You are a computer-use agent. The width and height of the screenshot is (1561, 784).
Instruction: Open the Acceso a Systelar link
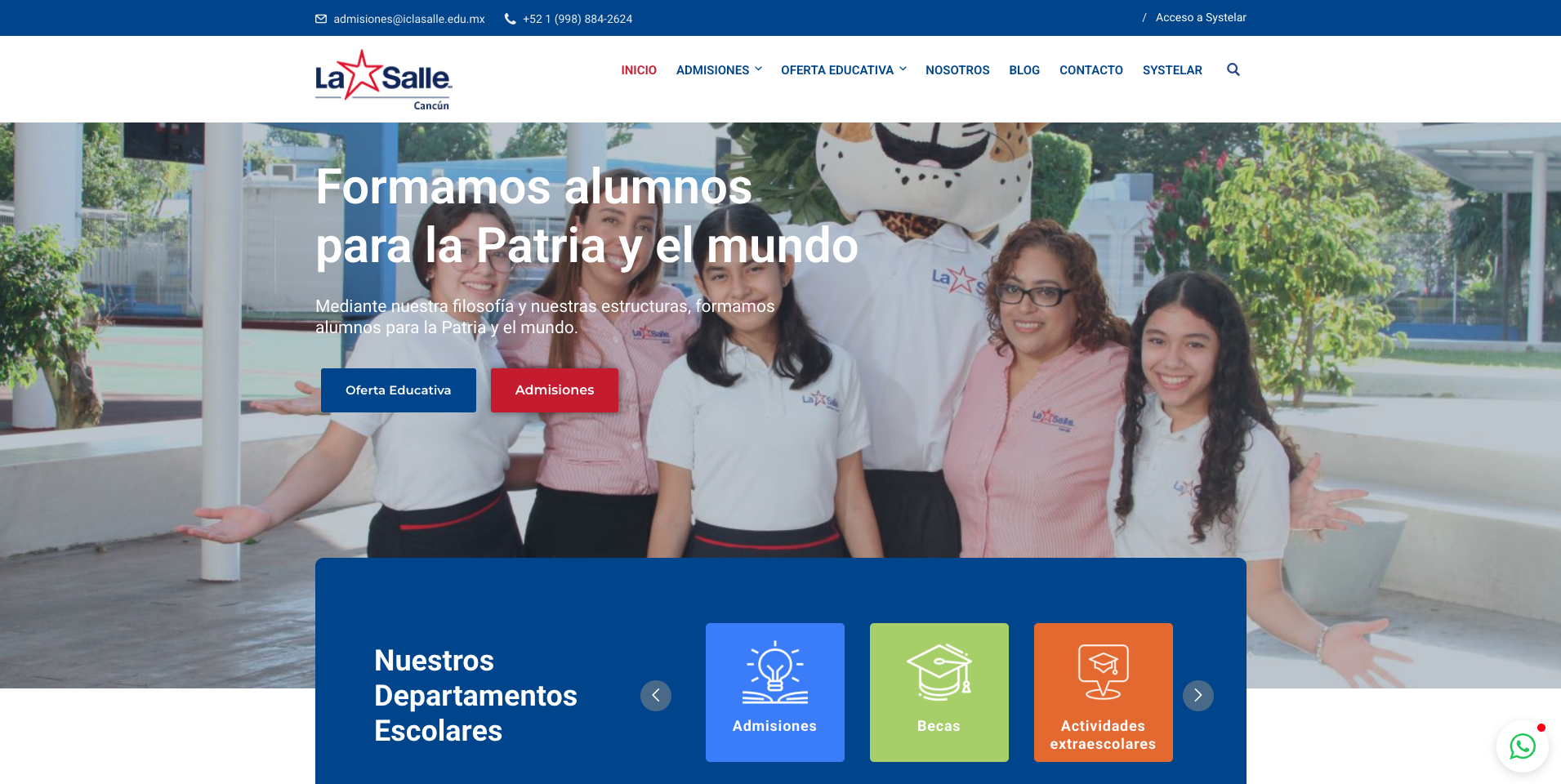1200,16
